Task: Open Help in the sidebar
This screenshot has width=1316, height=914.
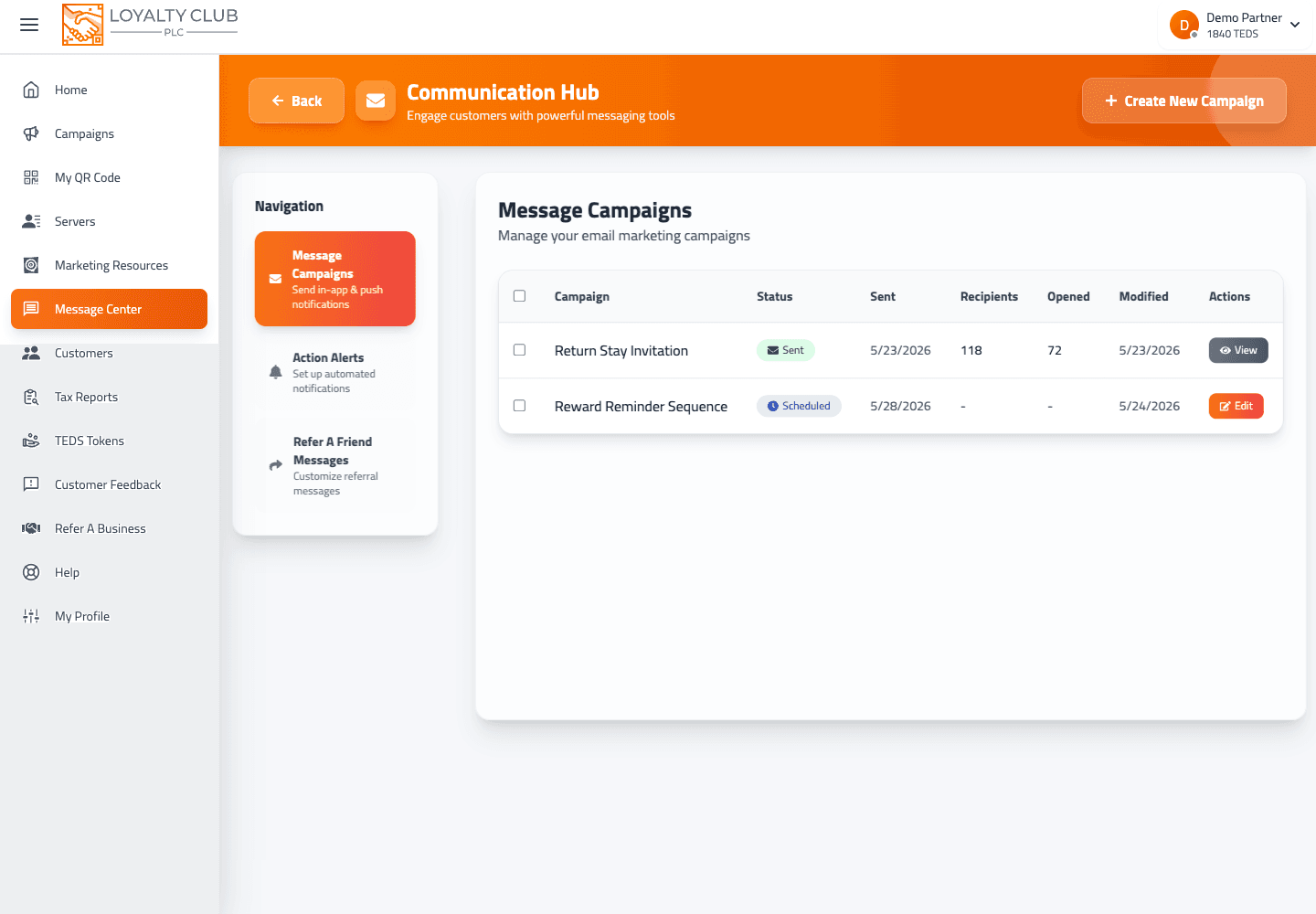Action: [x=109, y=572]
